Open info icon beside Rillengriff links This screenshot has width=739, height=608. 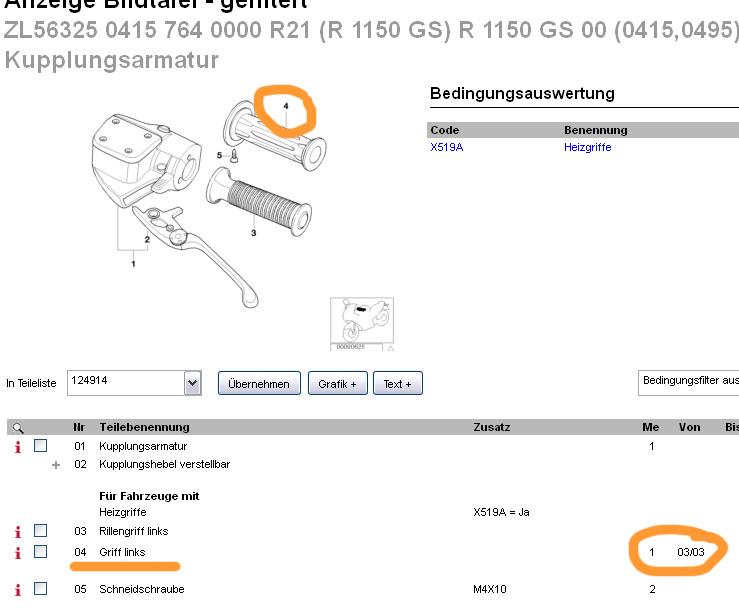(18, 532)
